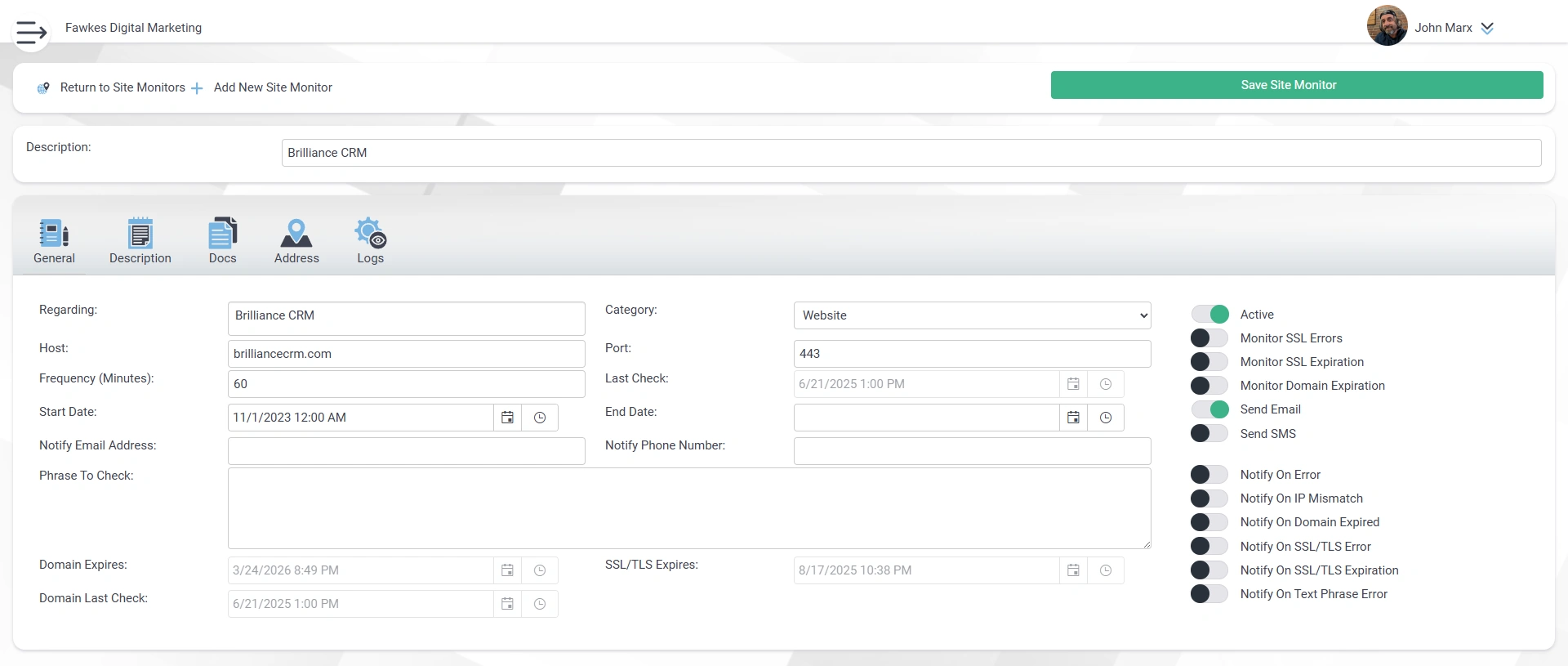Turn on Notify On Error
This screenshot has width=1568, height=666.
tap(1209, 475)
